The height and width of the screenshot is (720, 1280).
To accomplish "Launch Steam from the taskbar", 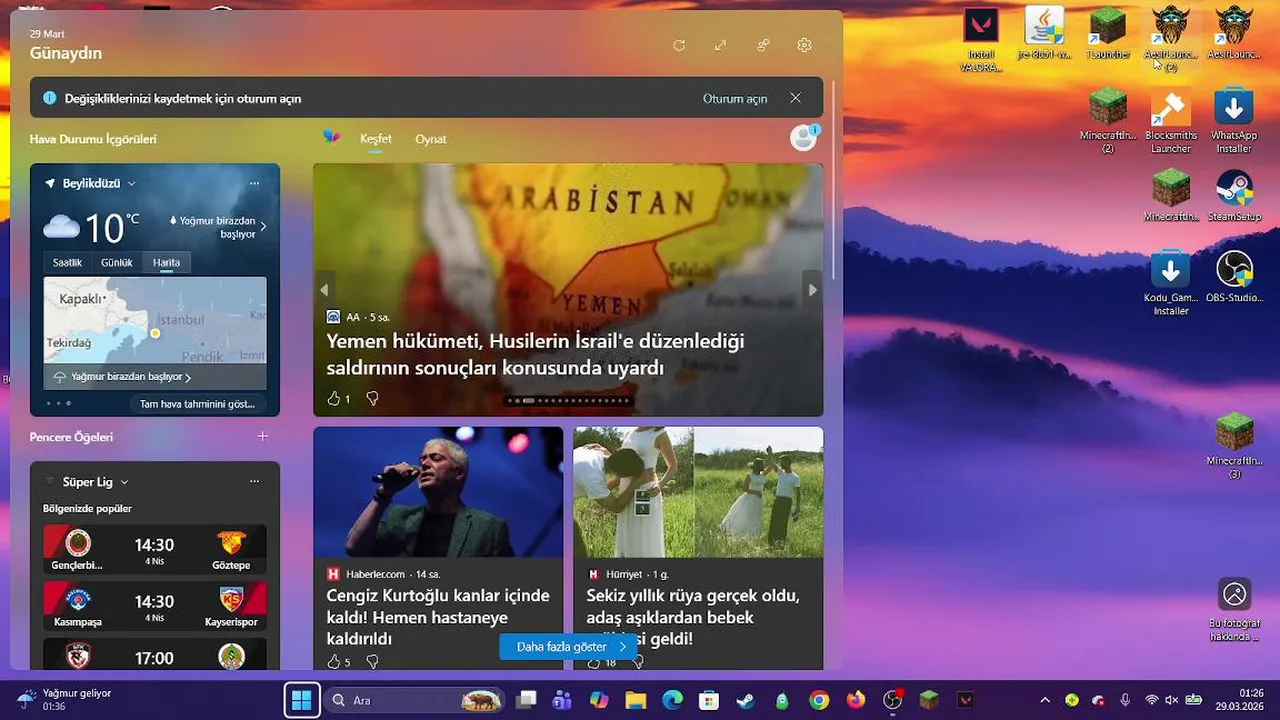I will tap(746, 700).
